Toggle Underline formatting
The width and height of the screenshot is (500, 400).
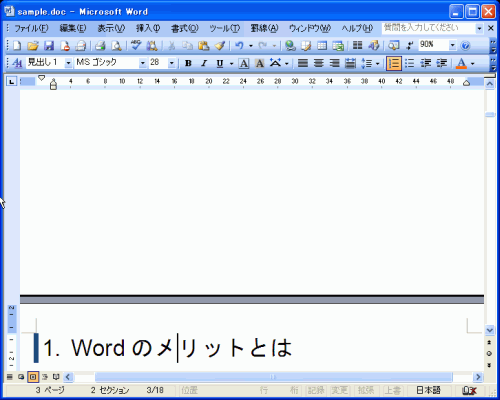(x=220, y=63)
